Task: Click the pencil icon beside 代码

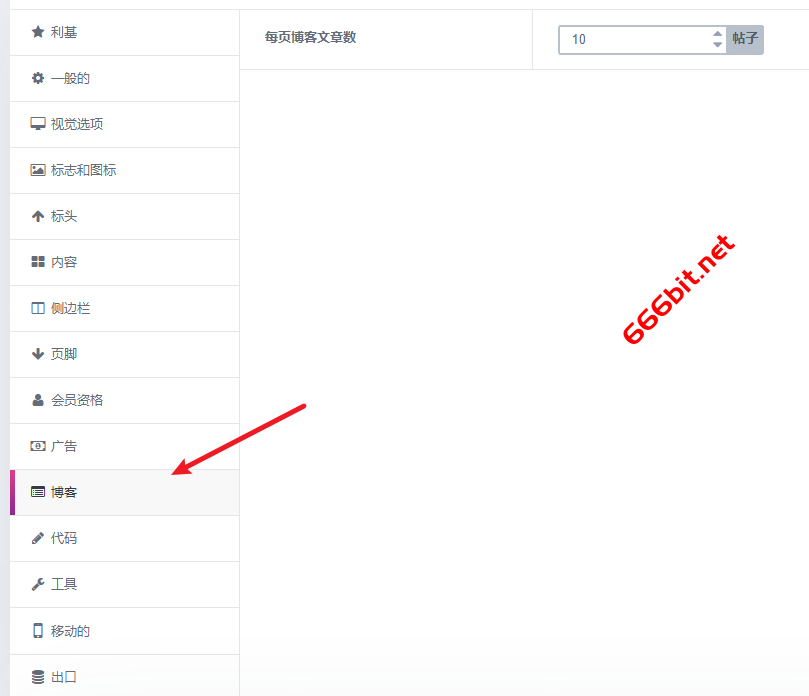Action: tap(38, 538)
